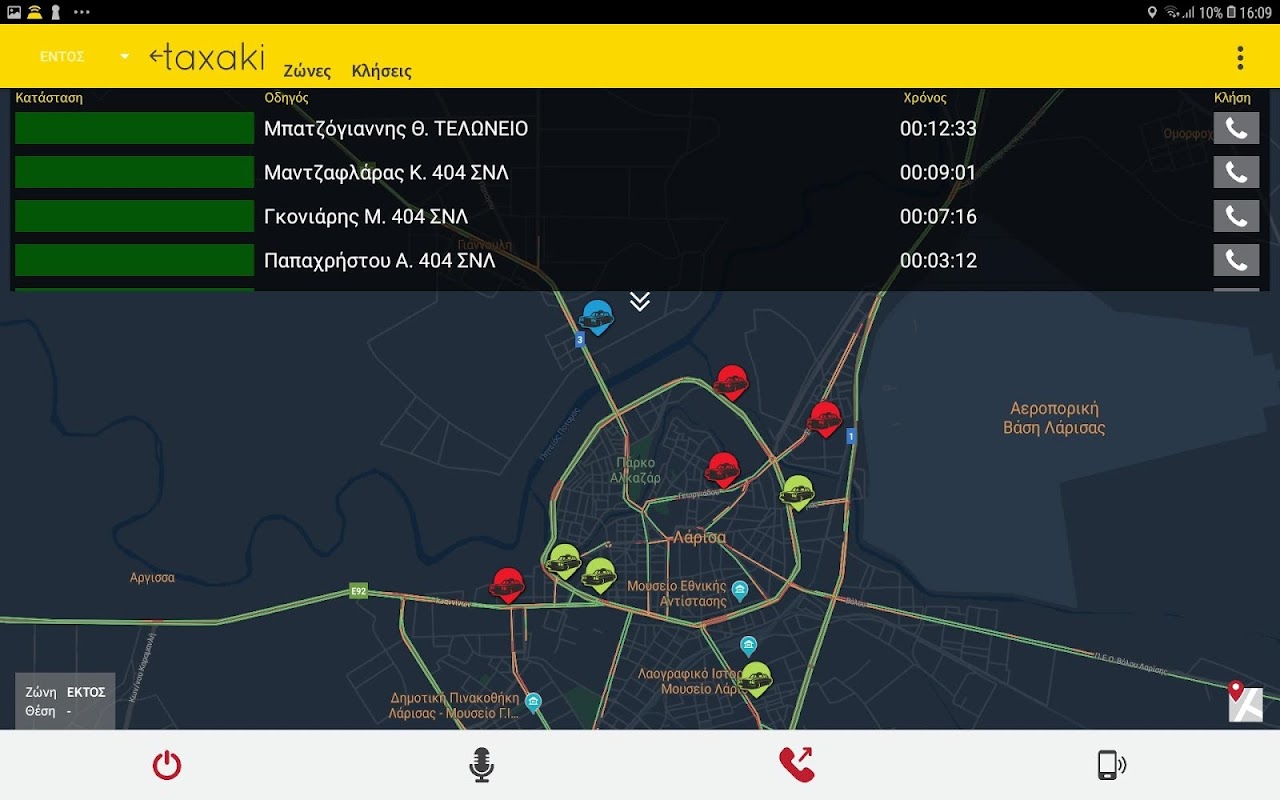Select driver name Γκονιάρης Μ. 404 ΣΝΛ
The image size is (1280, 800).
366,216
